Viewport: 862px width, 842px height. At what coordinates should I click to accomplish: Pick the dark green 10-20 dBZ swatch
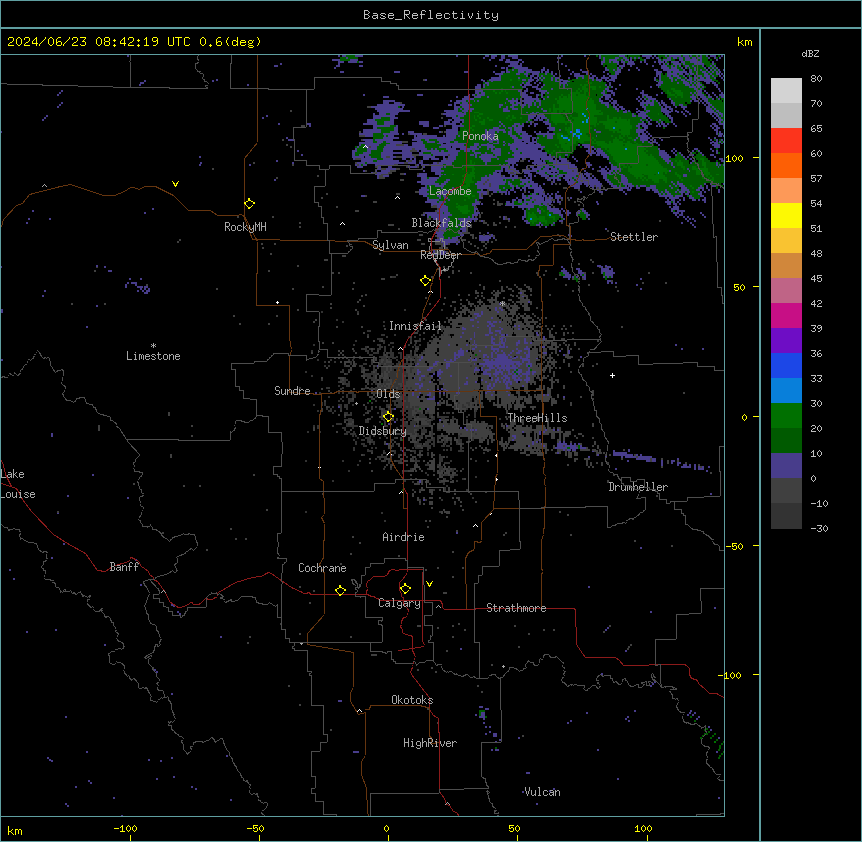(x=786, y=441)
